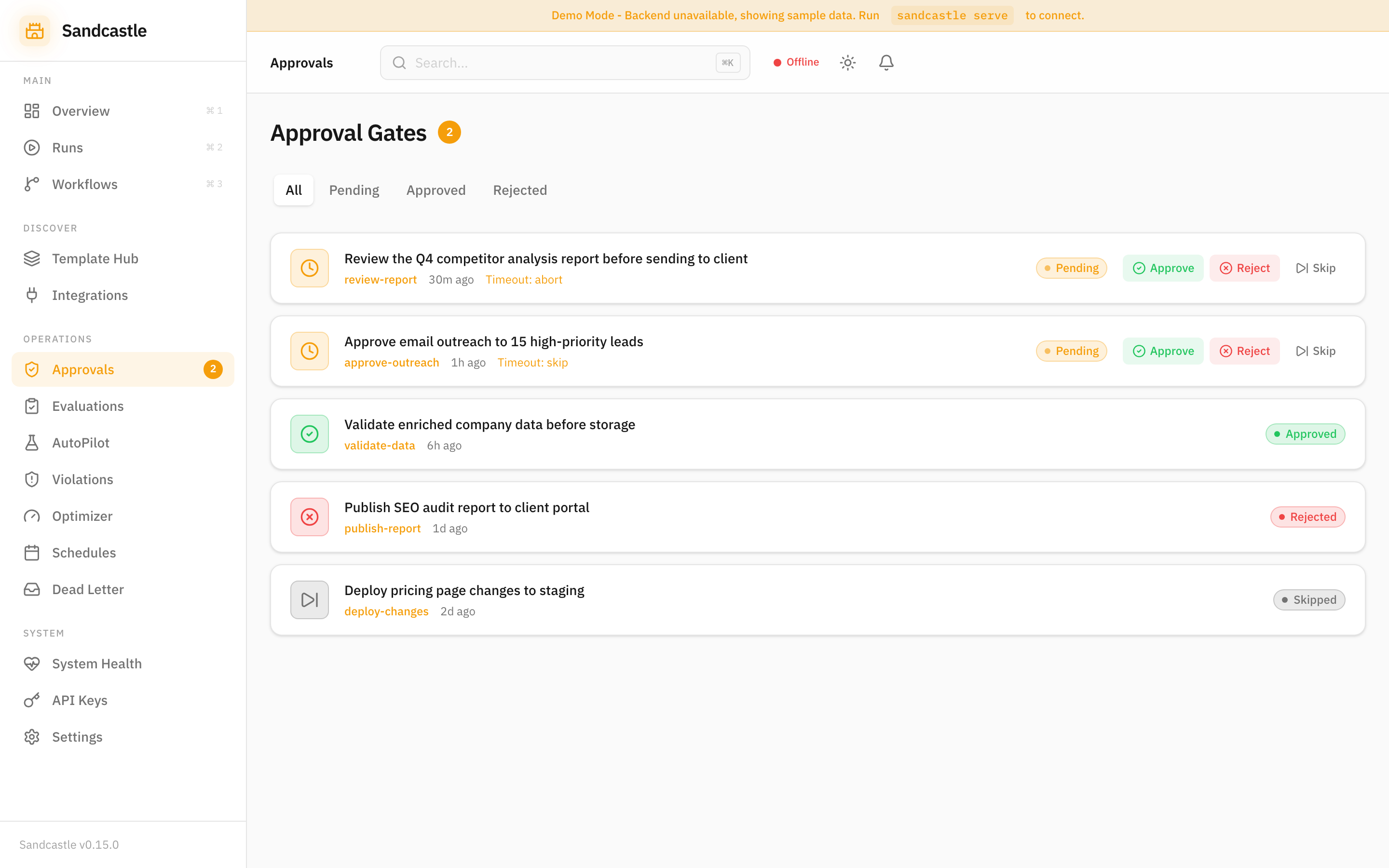The height and width of the screenshot is (868, 1389).
Task: Open the Workflows section
Action: pyautogui.click(x=84, y=184)
